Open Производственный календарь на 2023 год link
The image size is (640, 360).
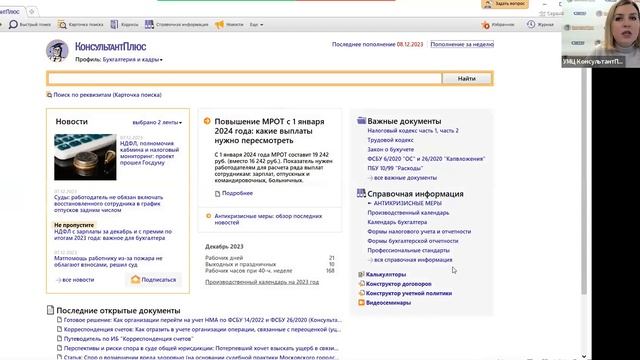262,282
